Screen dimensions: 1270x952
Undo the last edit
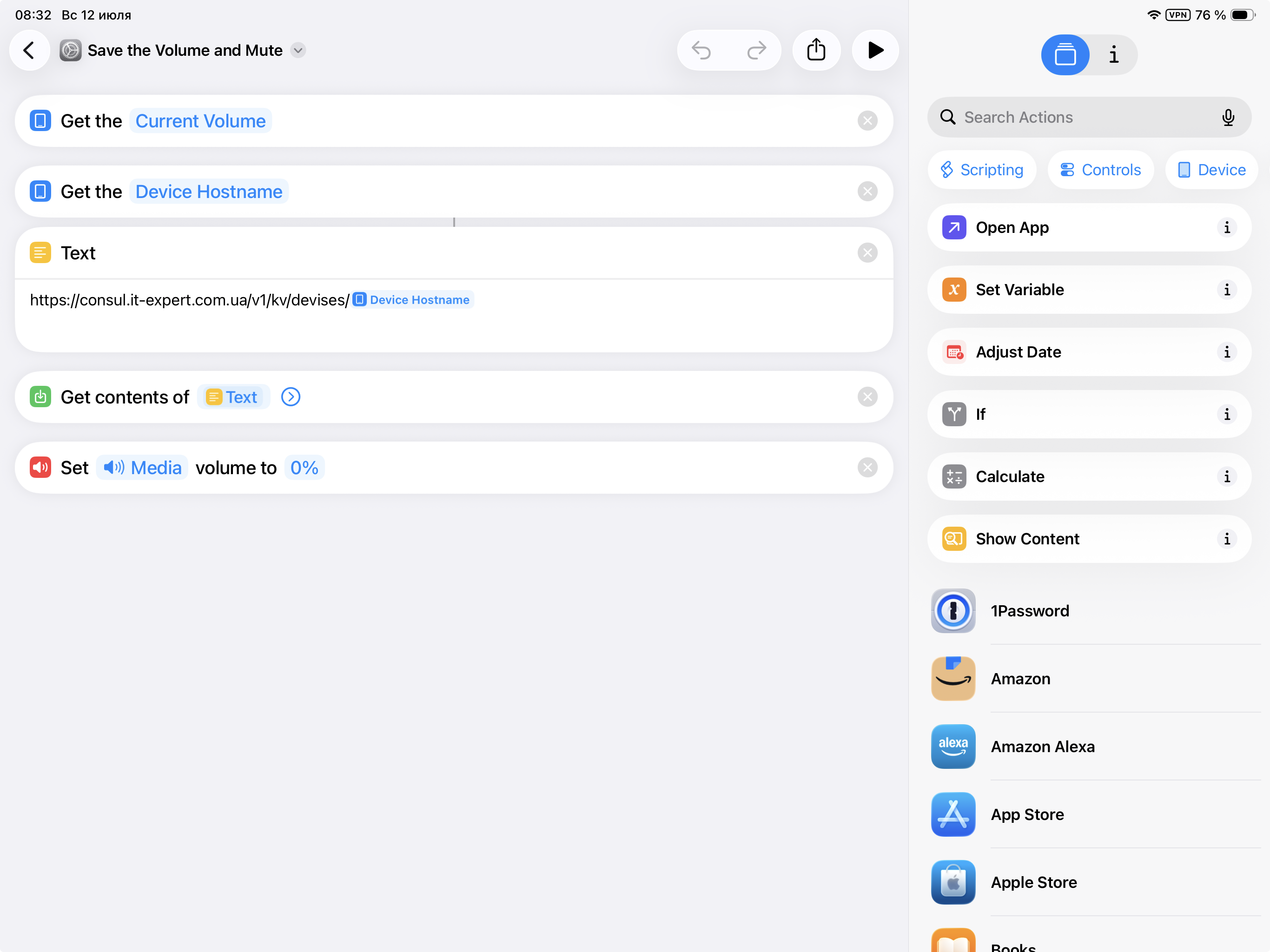point(701,51)
